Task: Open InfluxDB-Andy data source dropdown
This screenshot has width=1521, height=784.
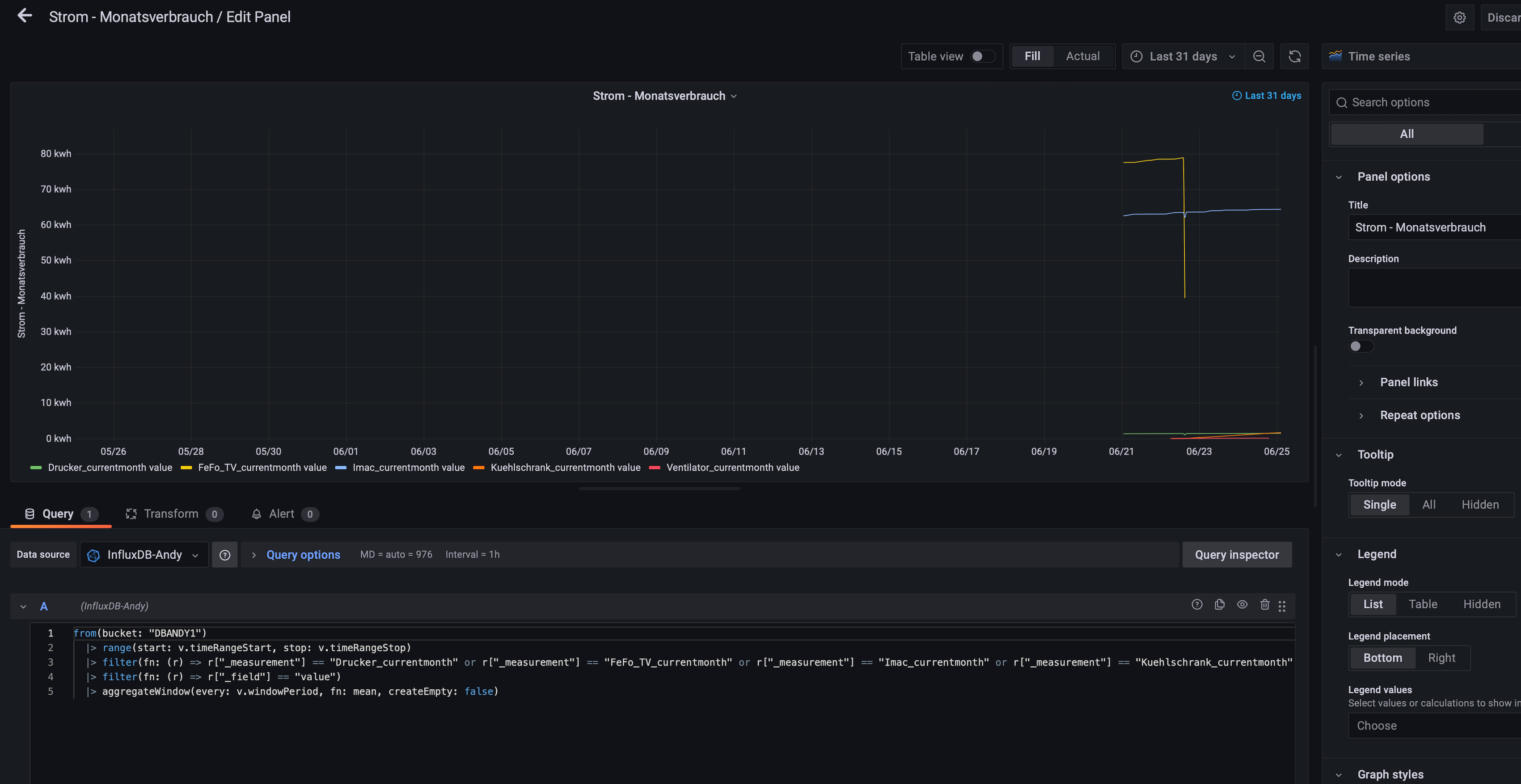Action: (x=144, y=554)
